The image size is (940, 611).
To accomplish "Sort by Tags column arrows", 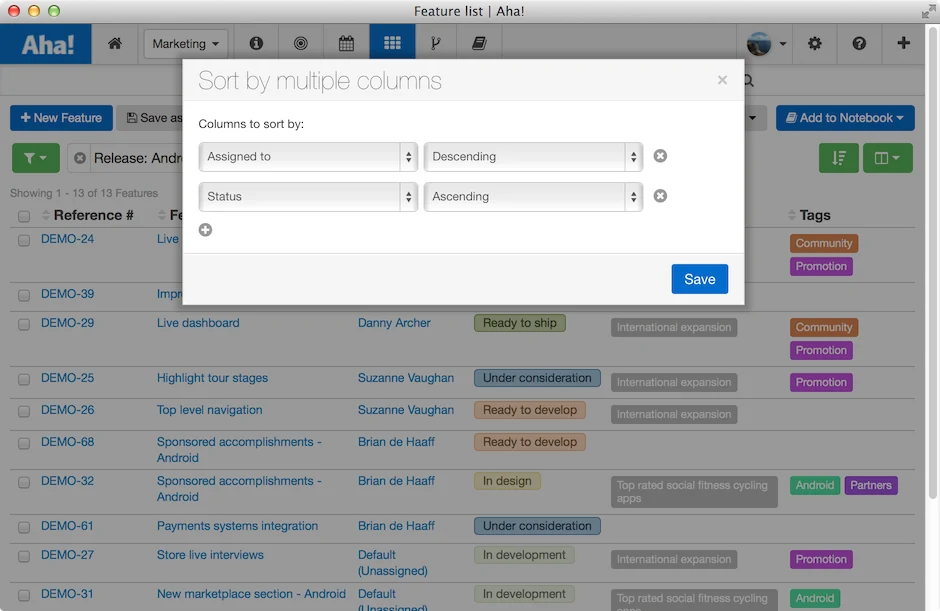I will (791, 215).
